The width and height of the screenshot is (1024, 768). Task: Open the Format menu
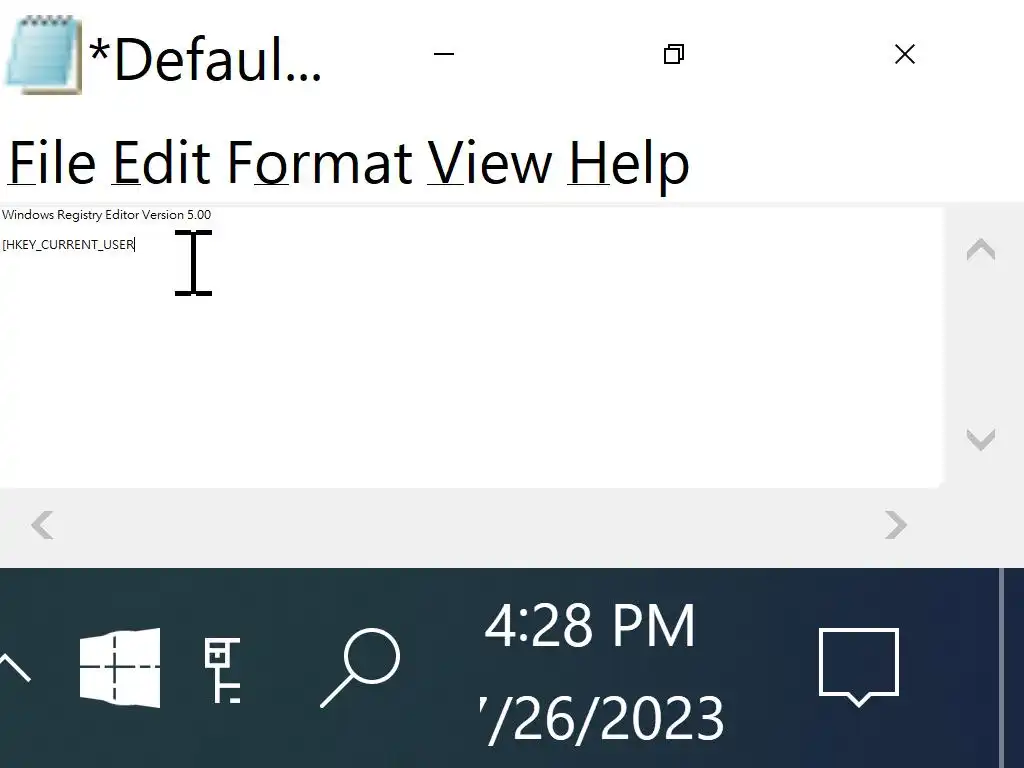tap(320, 163)
